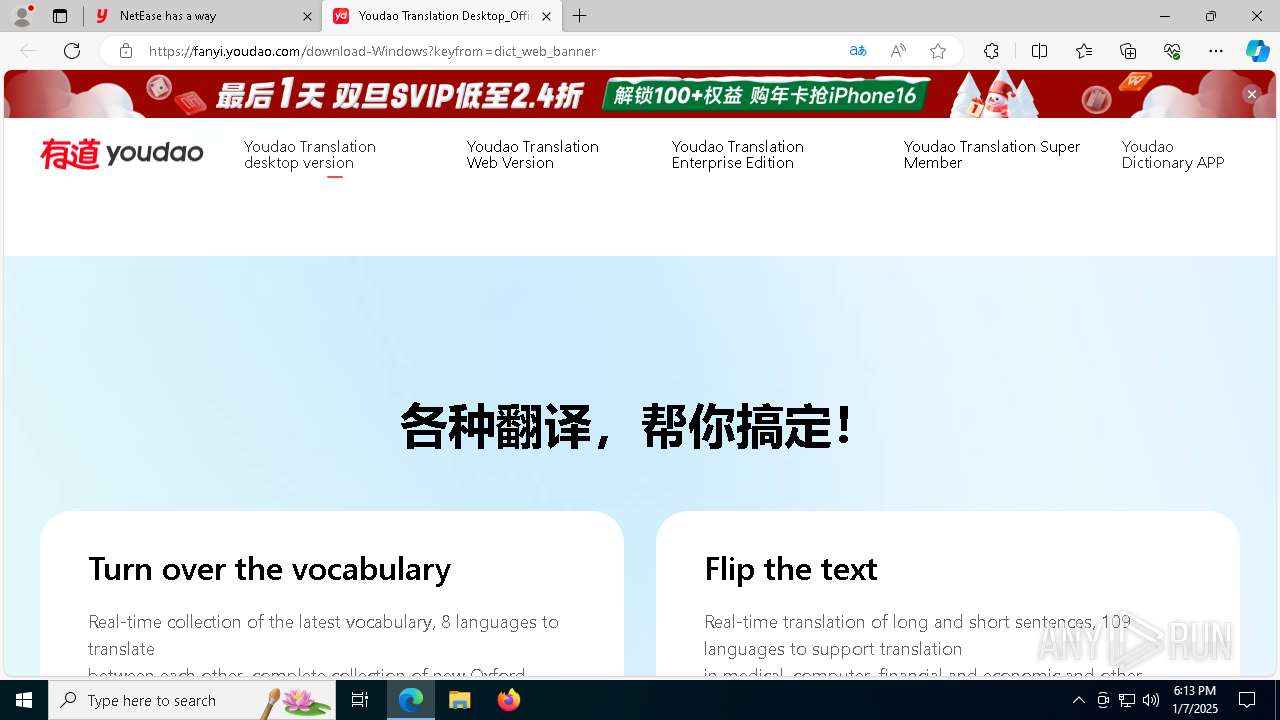Click the Turn over the vocabulary heading
This screenshot has height=720, width=1280.
tap(270, 569)
